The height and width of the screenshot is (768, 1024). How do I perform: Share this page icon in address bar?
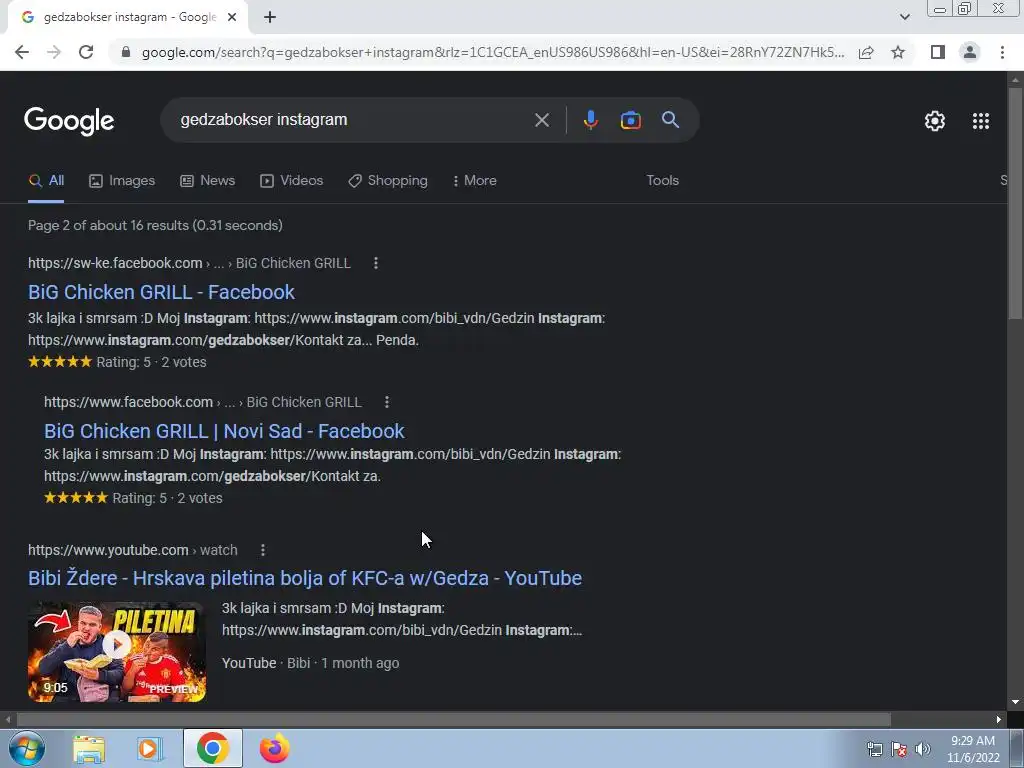pyautogui.click(x=866, y=52)
